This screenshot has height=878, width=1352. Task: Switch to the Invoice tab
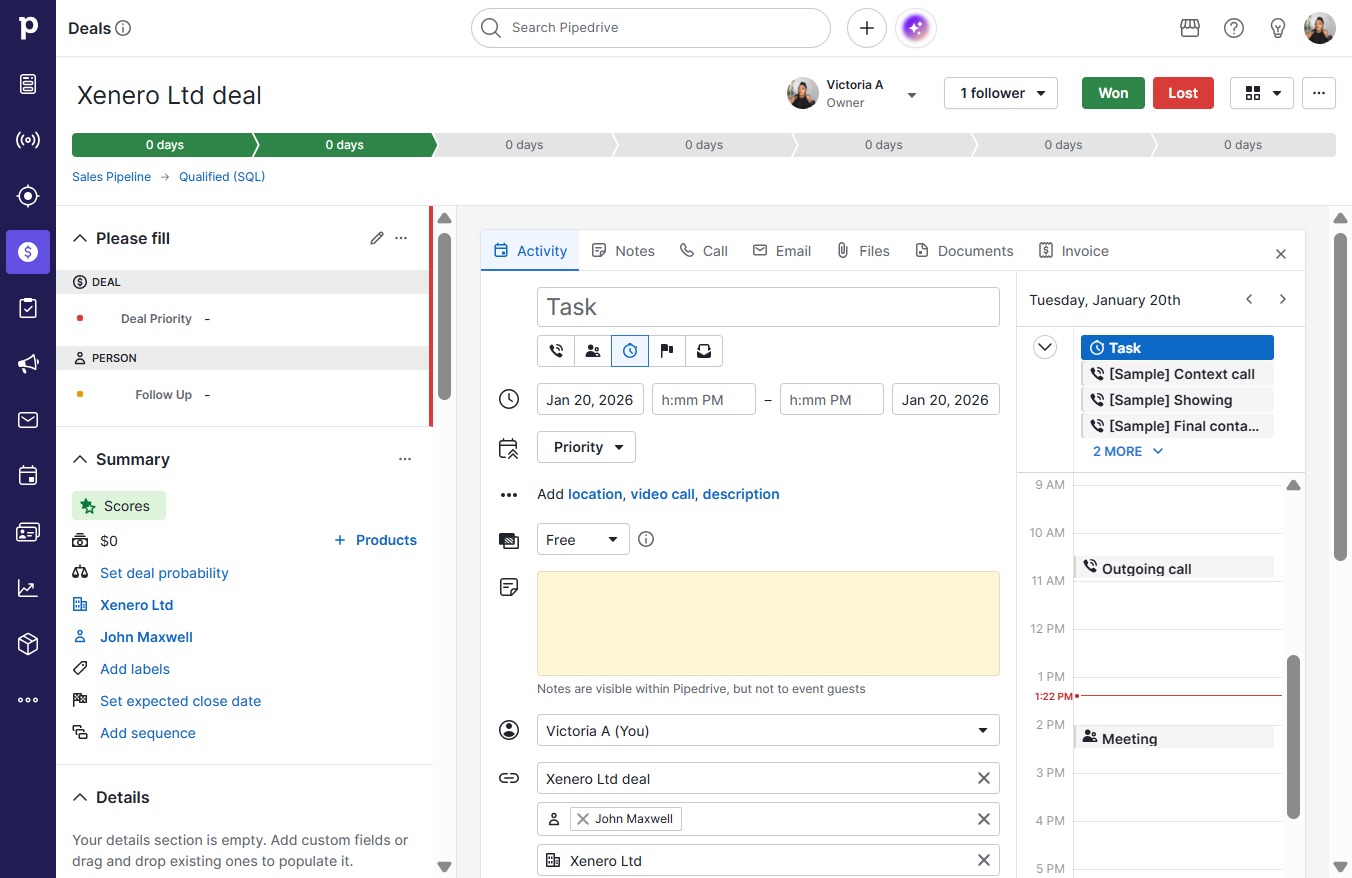1074,250
